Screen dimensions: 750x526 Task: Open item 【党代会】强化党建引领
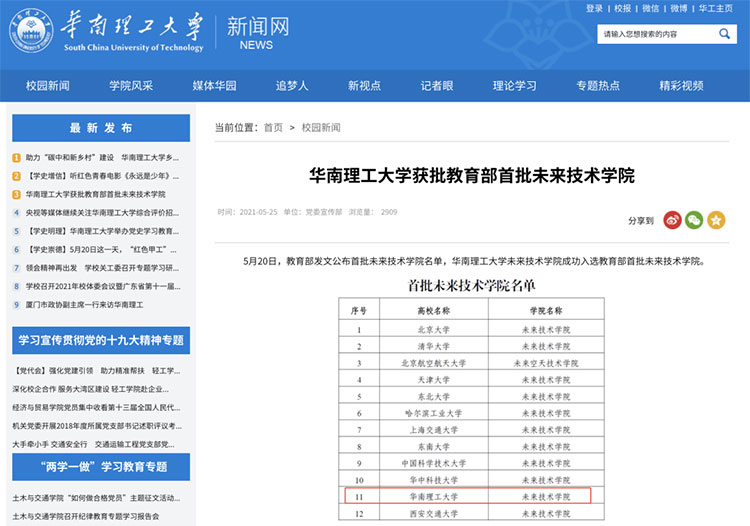point(96,371)
